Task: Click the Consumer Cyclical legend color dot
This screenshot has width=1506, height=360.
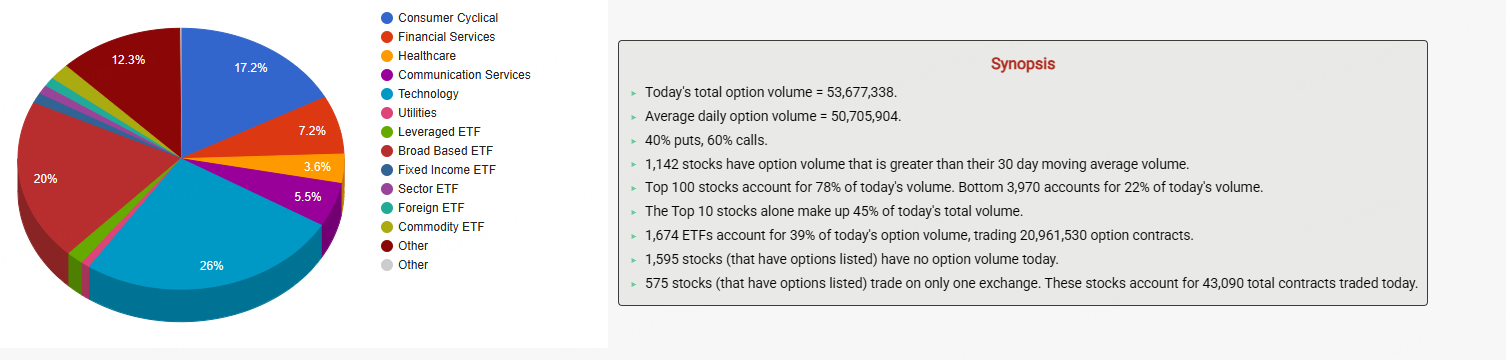Action: pyautogui.click(x=387, y=18)
